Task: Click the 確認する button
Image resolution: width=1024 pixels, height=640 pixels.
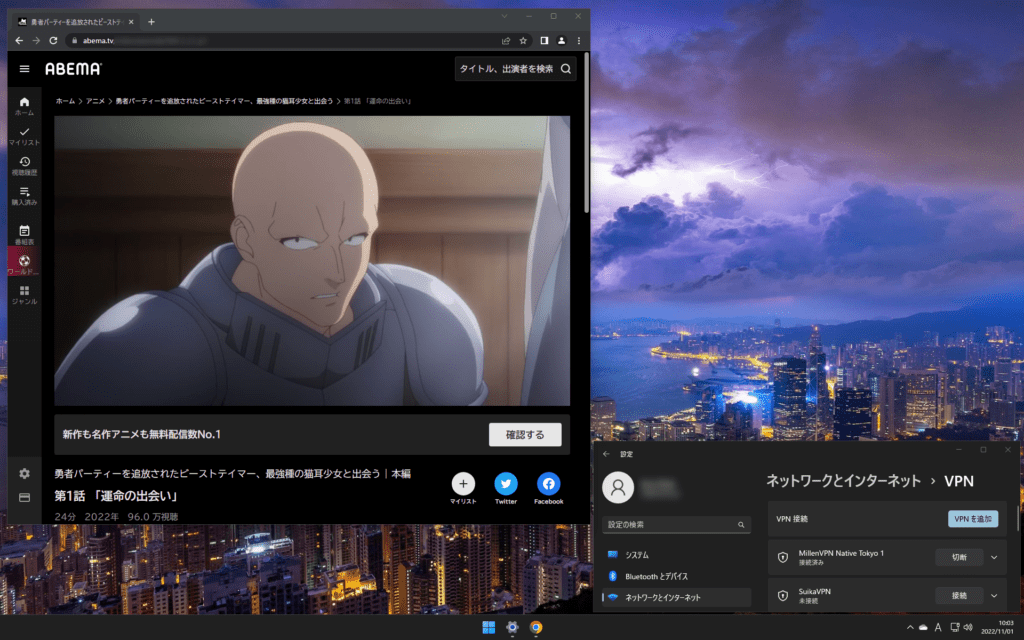Action: [x=525, y=434]
